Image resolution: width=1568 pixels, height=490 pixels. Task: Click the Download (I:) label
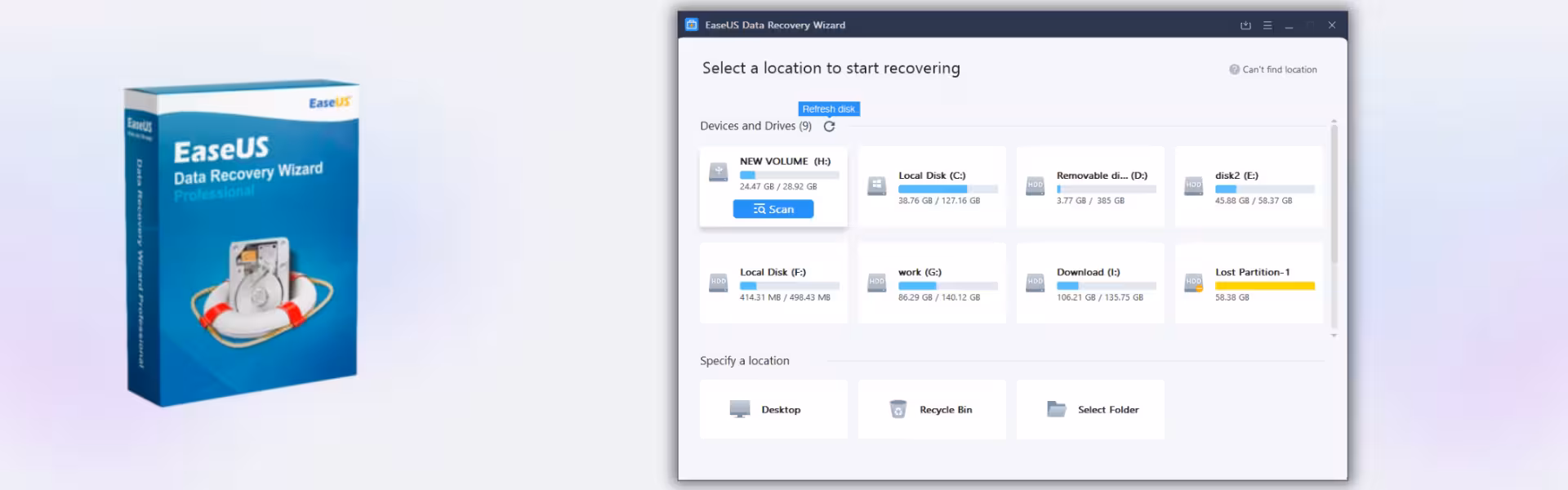[x=1089, y=272]
